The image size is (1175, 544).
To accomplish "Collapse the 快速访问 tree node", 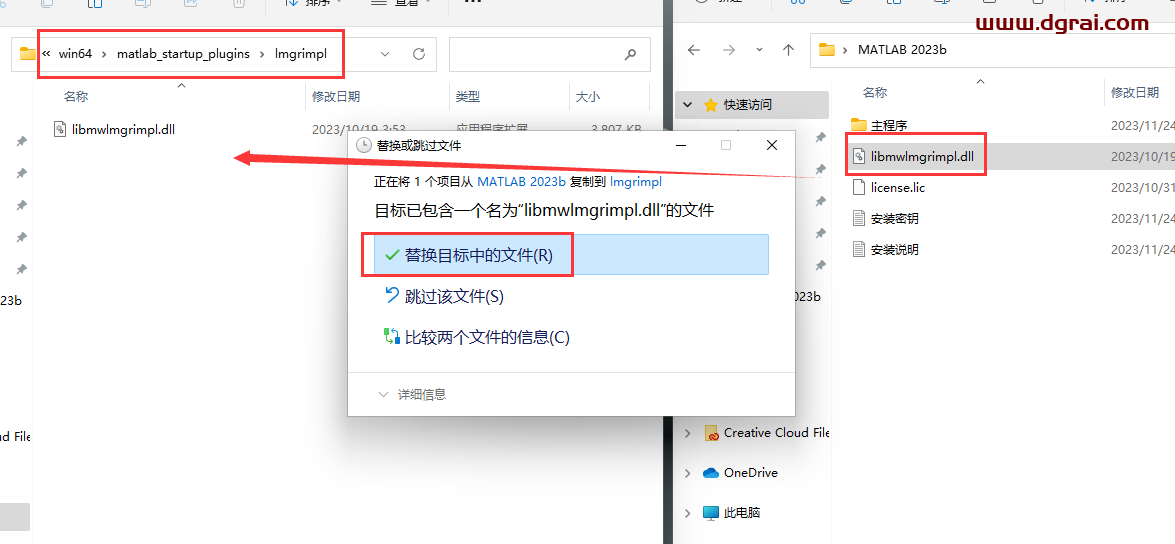I will coord(688,105).
